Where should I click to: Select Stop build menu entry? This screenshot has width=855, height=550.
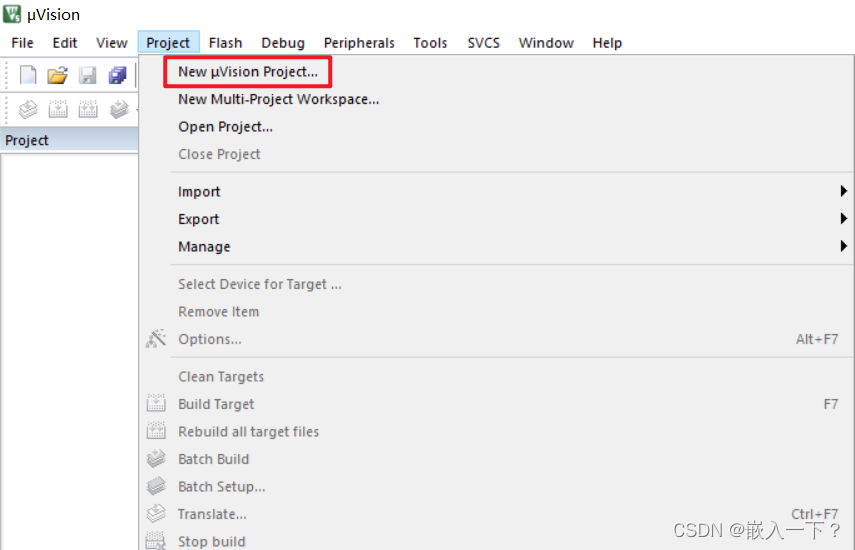click(497, 540)
